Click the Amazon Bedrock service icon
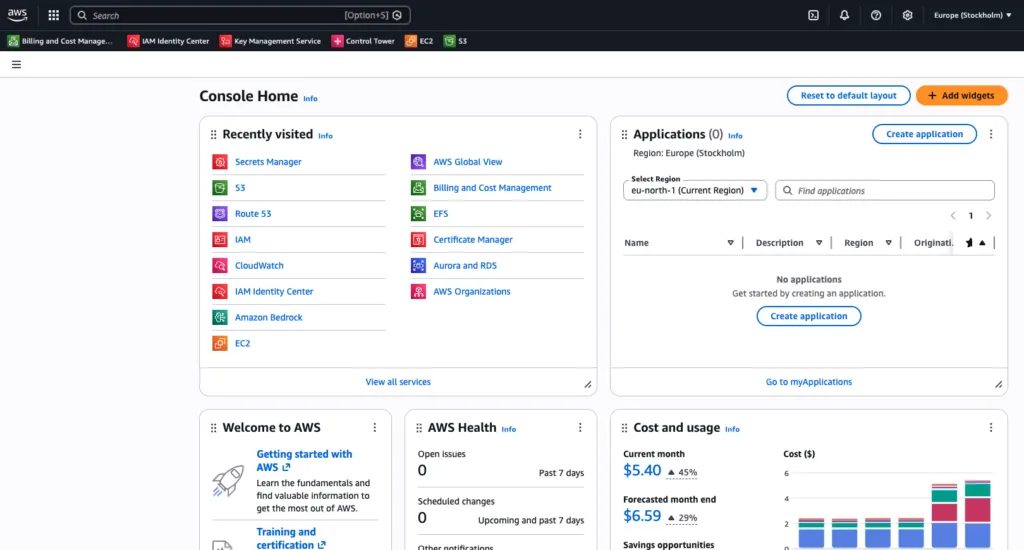 click(x=220, y=318)
